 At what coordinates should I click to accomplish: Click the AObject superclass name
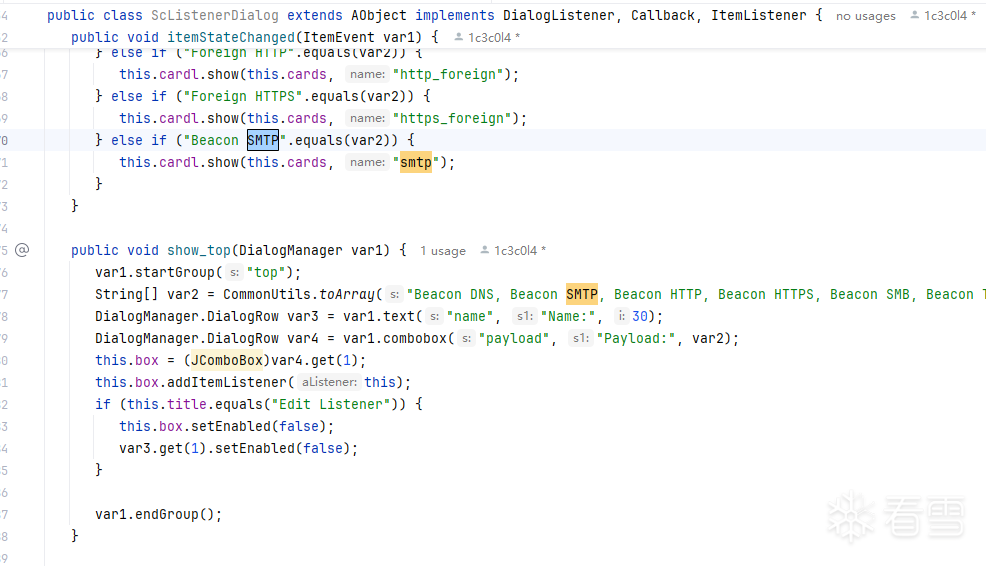pyautogui.click(x=379, y=15)
